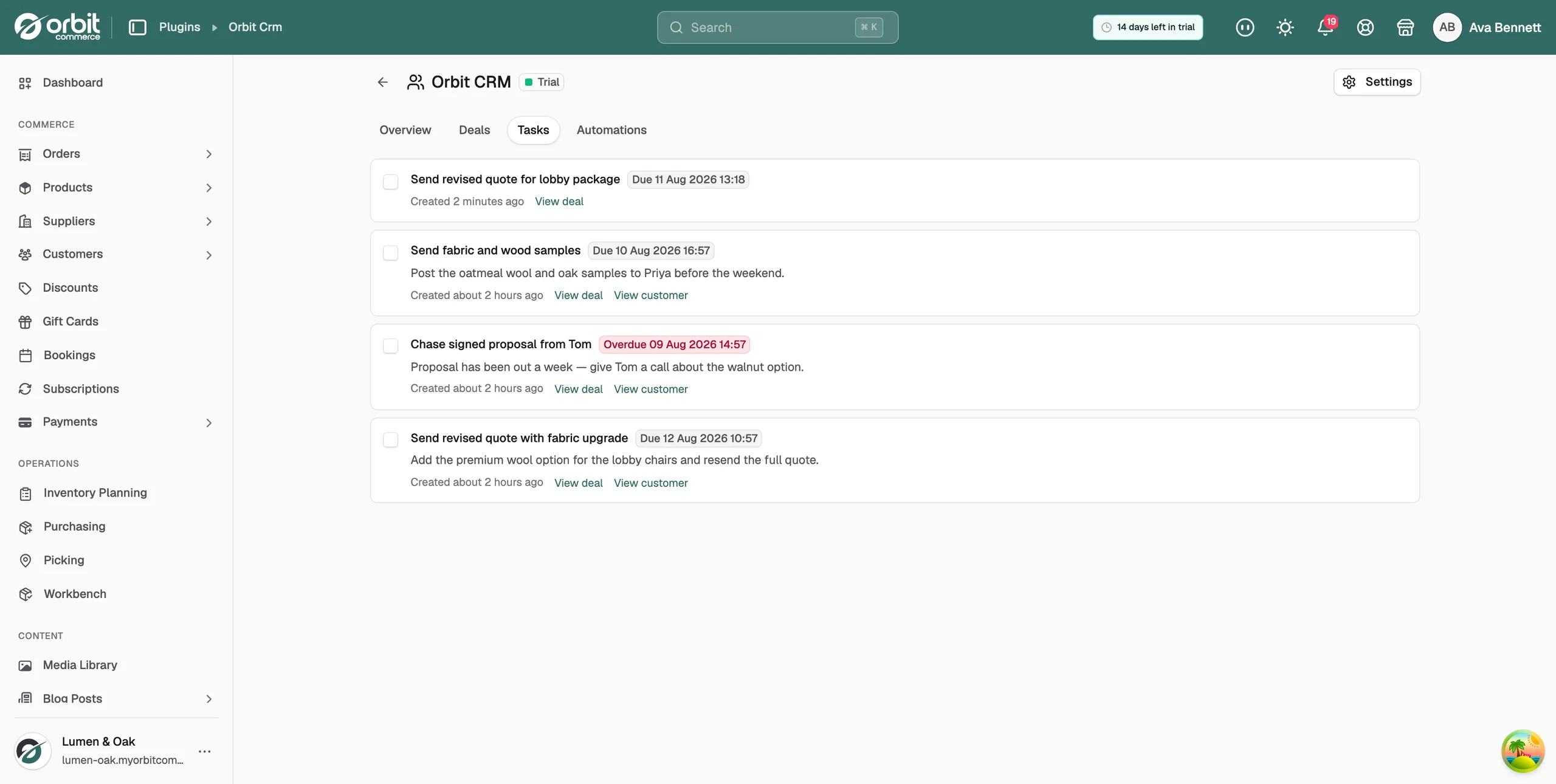View customer for fabric upgrade quote
Image resolution: width=1556 pixels, height=784 pixels.
650,483
